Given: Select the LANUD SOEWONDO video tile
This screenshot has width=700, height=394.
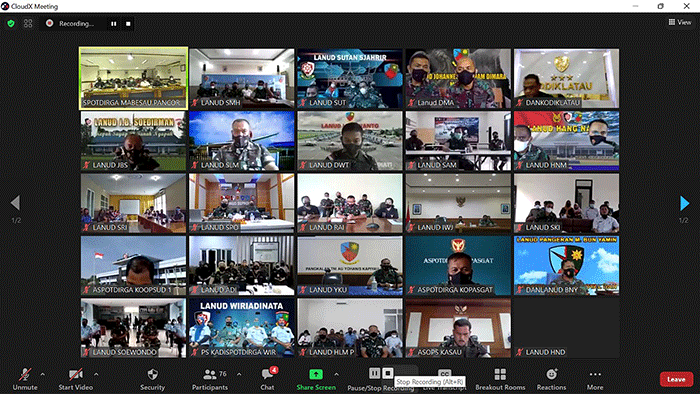Looking at the screenshot, I should 133,328.
